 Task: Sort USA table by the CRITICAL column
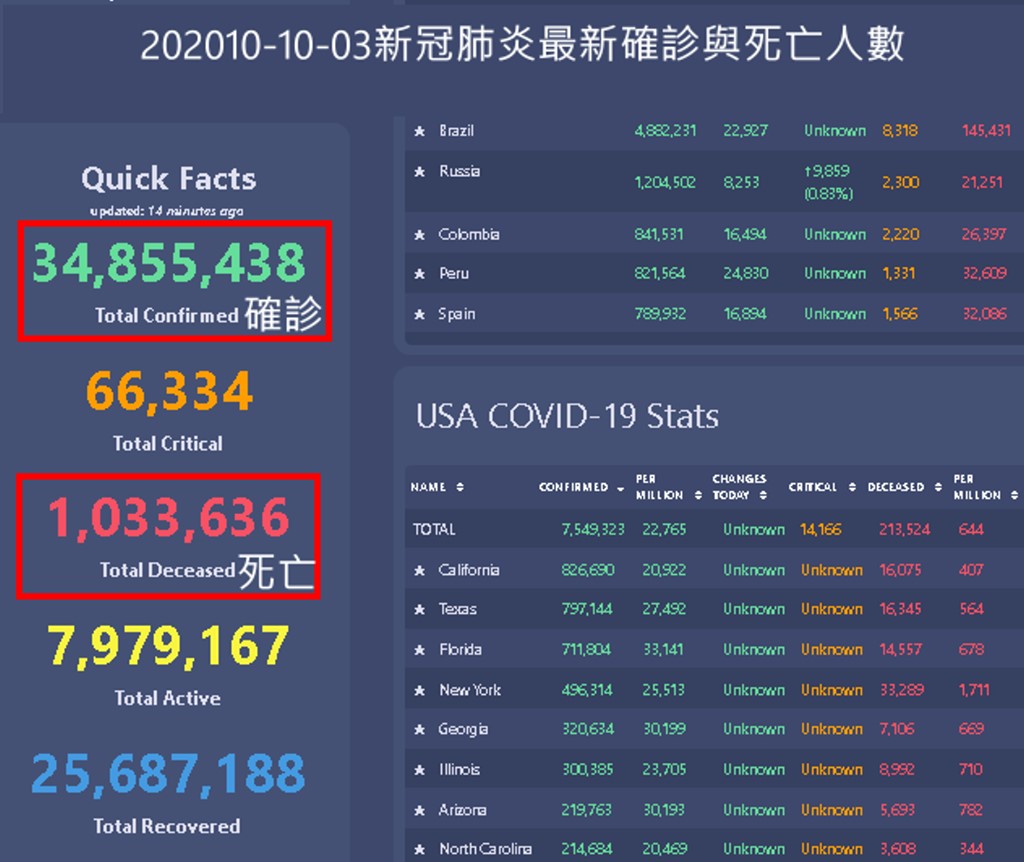[821, 487]
